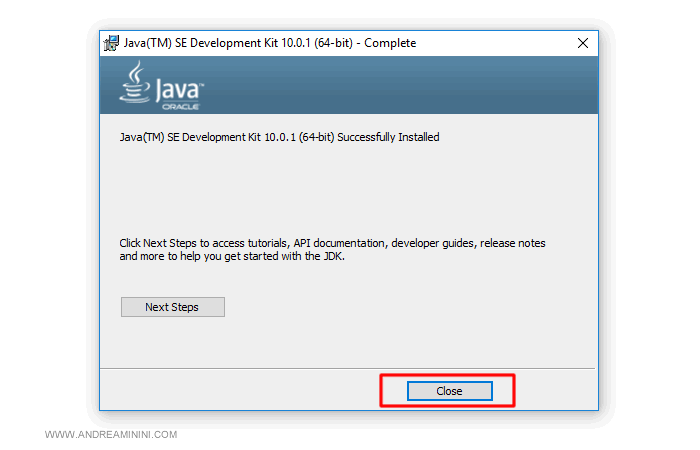700x450 pixels.
Task: Open the Next Steps resources
Action: click(x=172, y=307)
